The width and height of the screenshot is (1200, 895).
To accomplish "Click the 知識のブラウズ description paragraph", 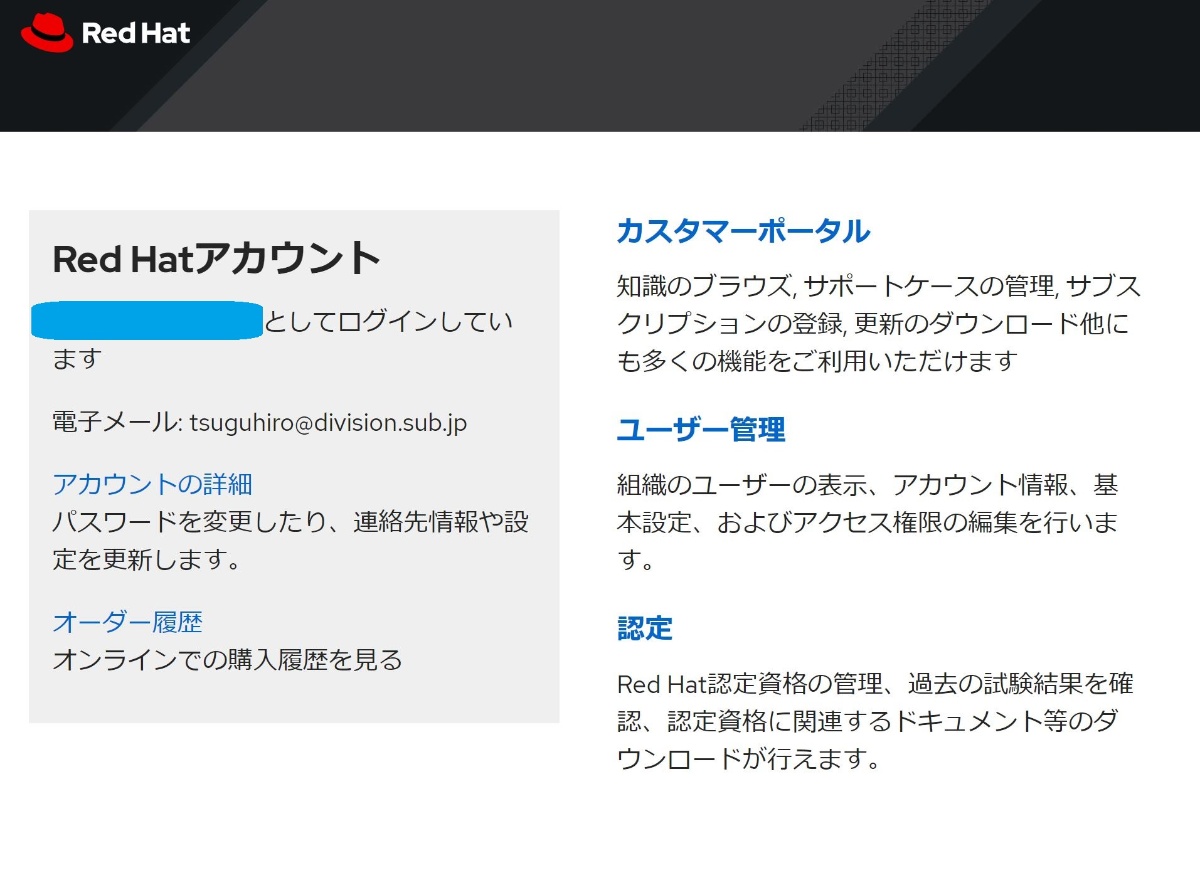I will 879,324.
